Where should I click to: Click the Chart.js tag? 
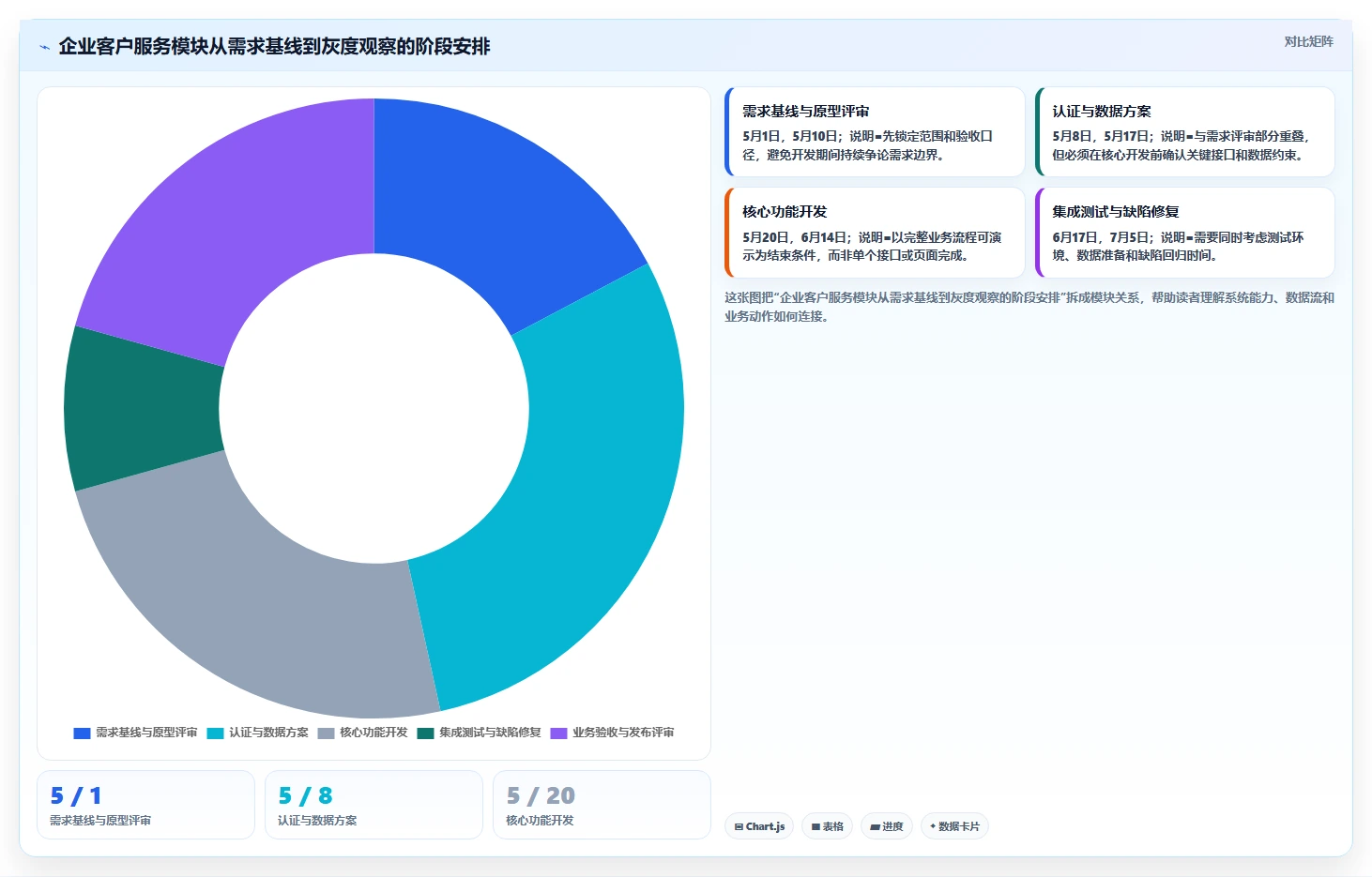759,826
